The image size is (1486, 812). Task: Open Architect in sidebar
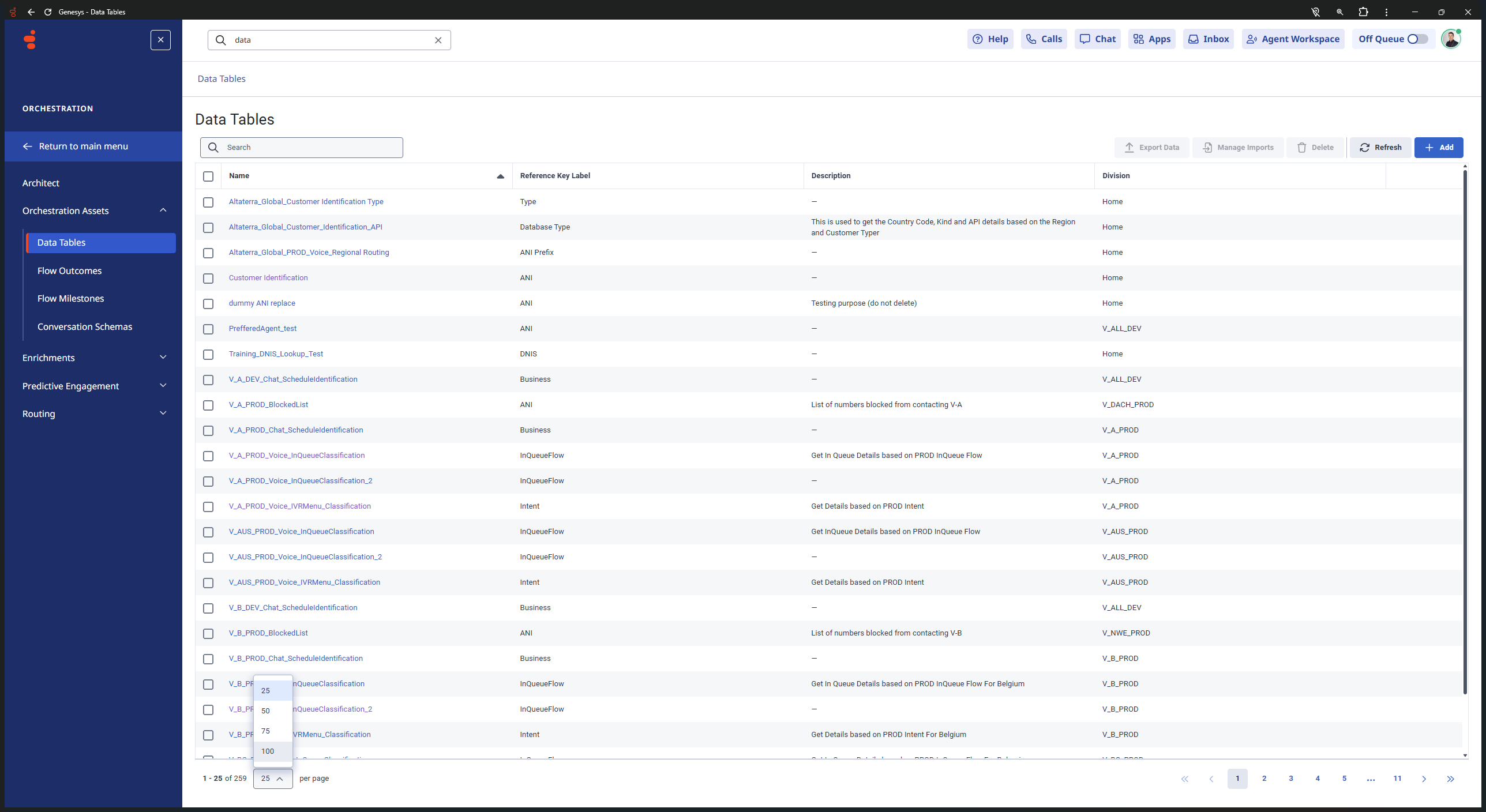tap(40, 183)
